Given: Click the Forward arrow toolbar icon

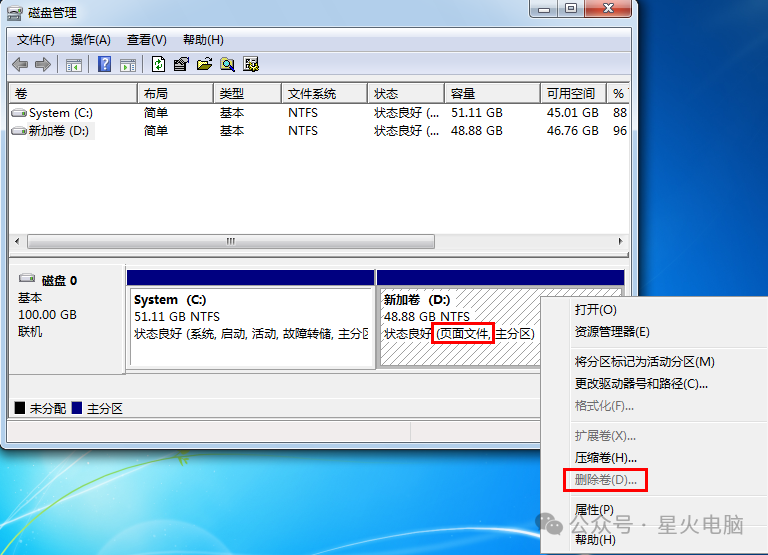Looking at the screenshot, I should [42, 65].
